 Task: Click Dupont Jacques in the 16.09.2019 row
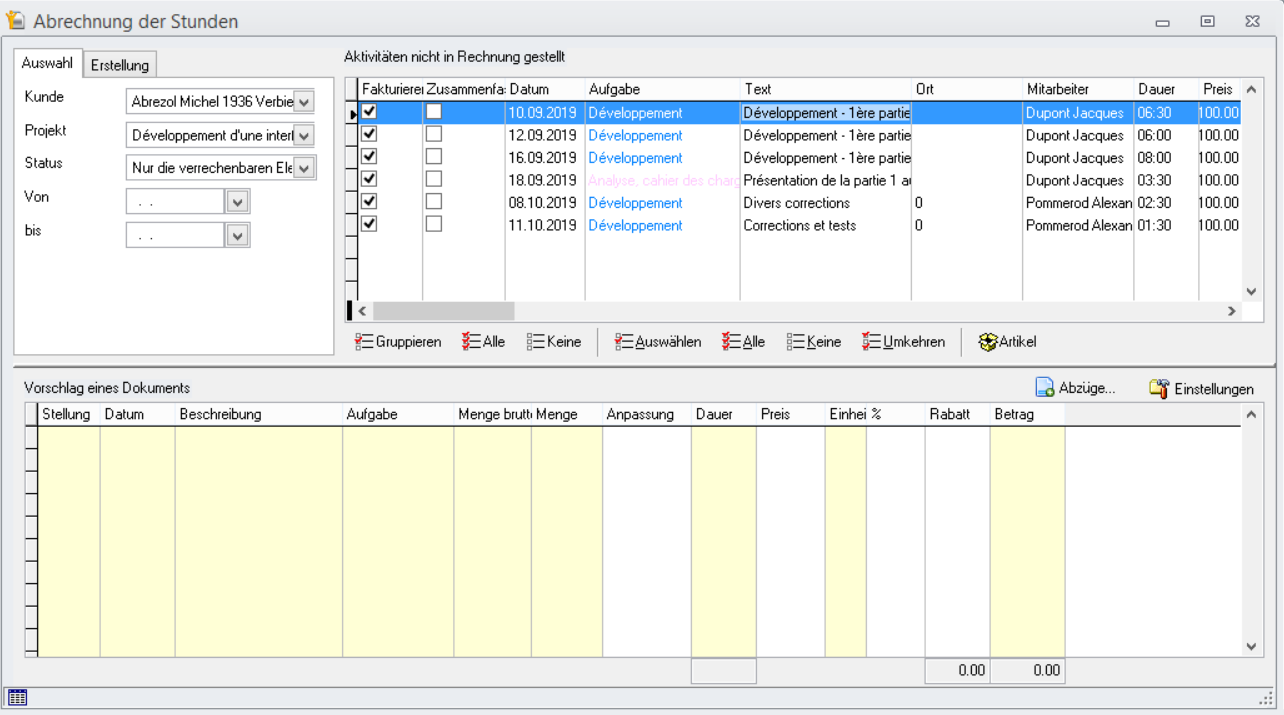pyautogui.click(x=1078, y=158)
